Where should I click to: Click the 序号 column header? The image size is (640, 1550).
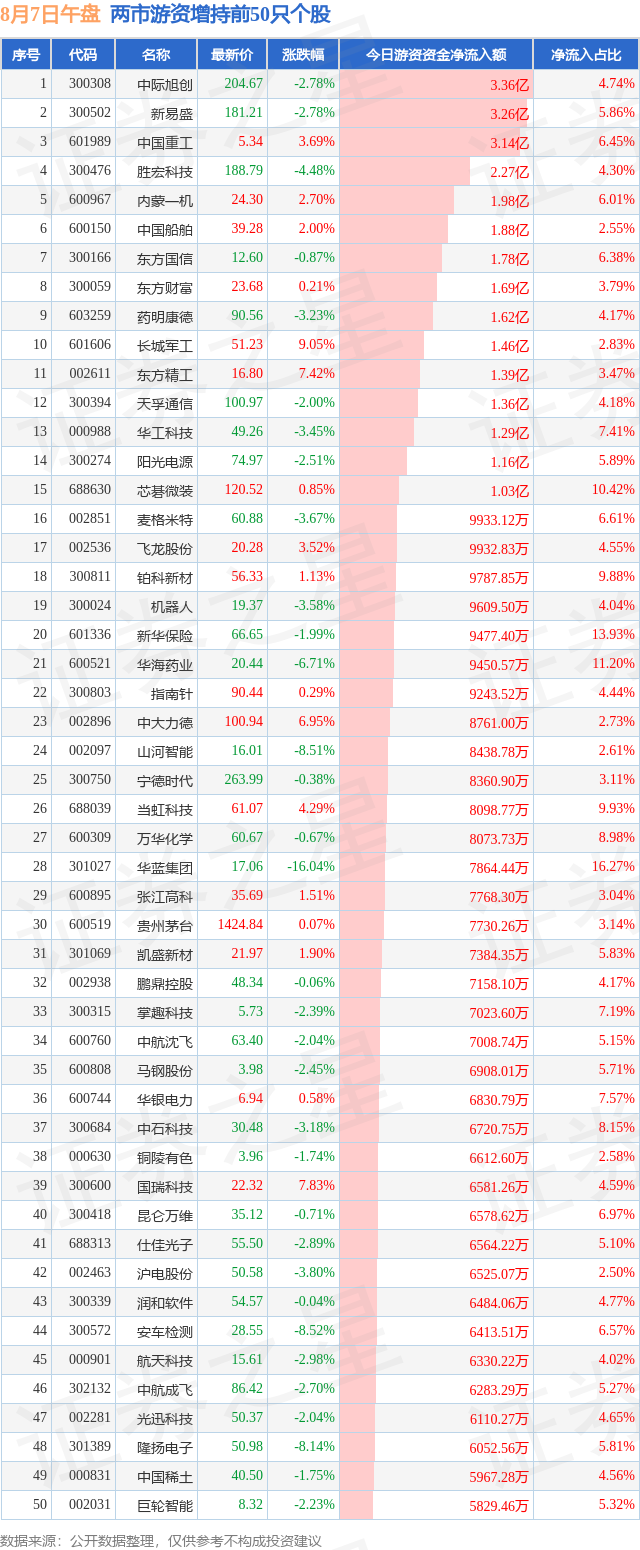(x=26, y=55)
